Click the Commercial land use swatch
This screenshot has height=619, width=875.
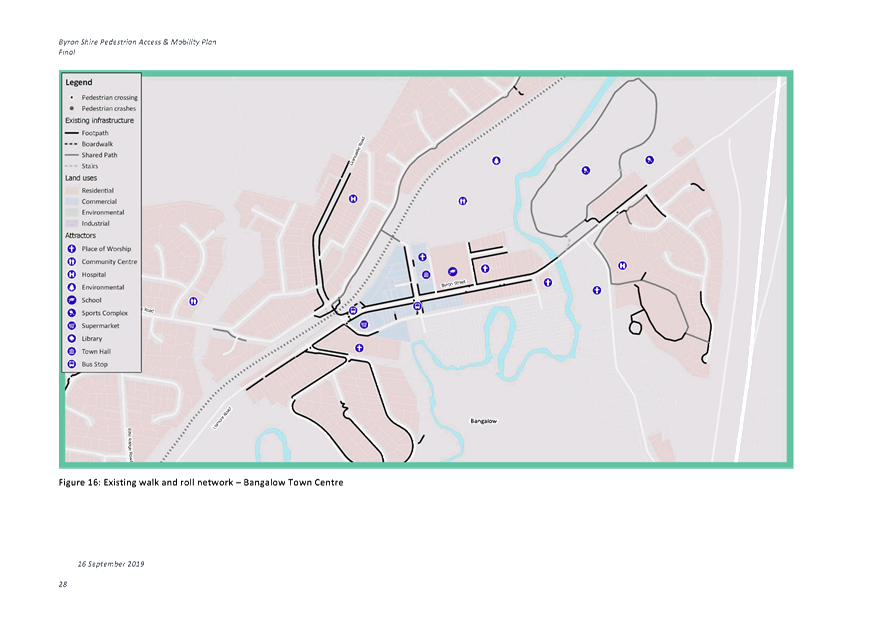click(71, 201)
